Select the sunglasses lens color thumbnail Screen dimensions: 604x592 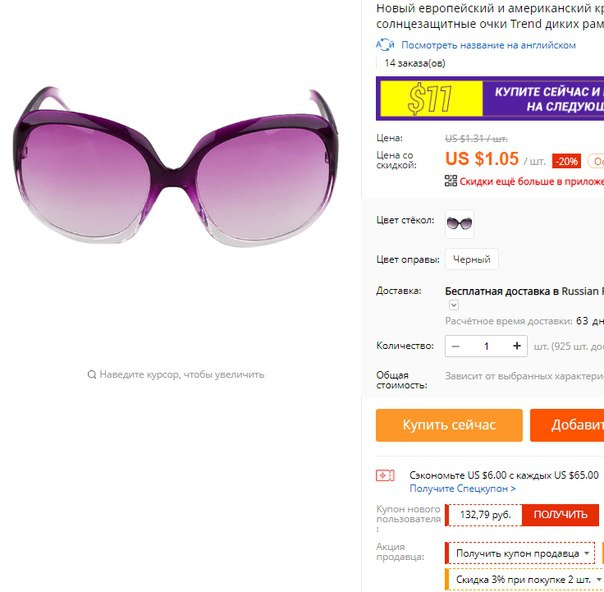pyautogui.click(x=459, y=224)
